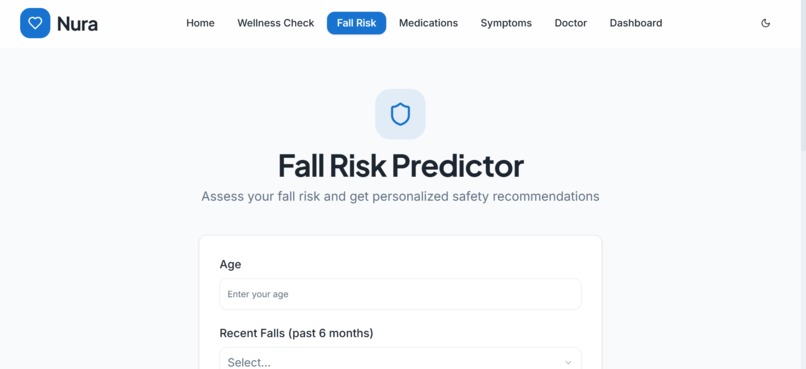This screenshot has height=369, width=806.
Task: Click the subtitle about personalized safety recommendations
Action: 400,196
